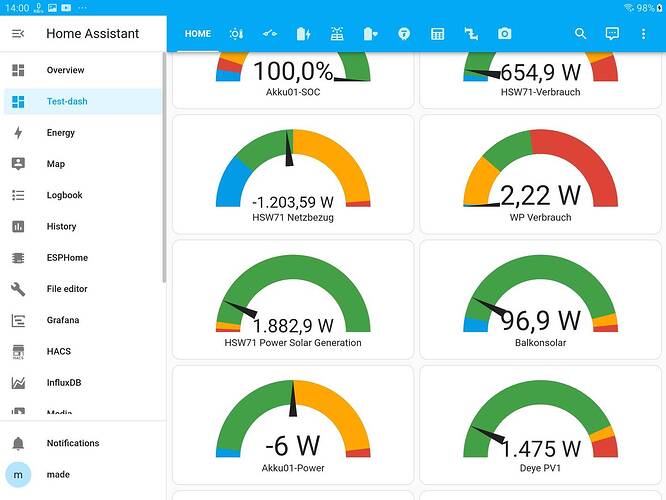The width and height of the screenshot is (666, 500).
Task: Click the ESPHome label in sidebar
Action: coord(67,258)
